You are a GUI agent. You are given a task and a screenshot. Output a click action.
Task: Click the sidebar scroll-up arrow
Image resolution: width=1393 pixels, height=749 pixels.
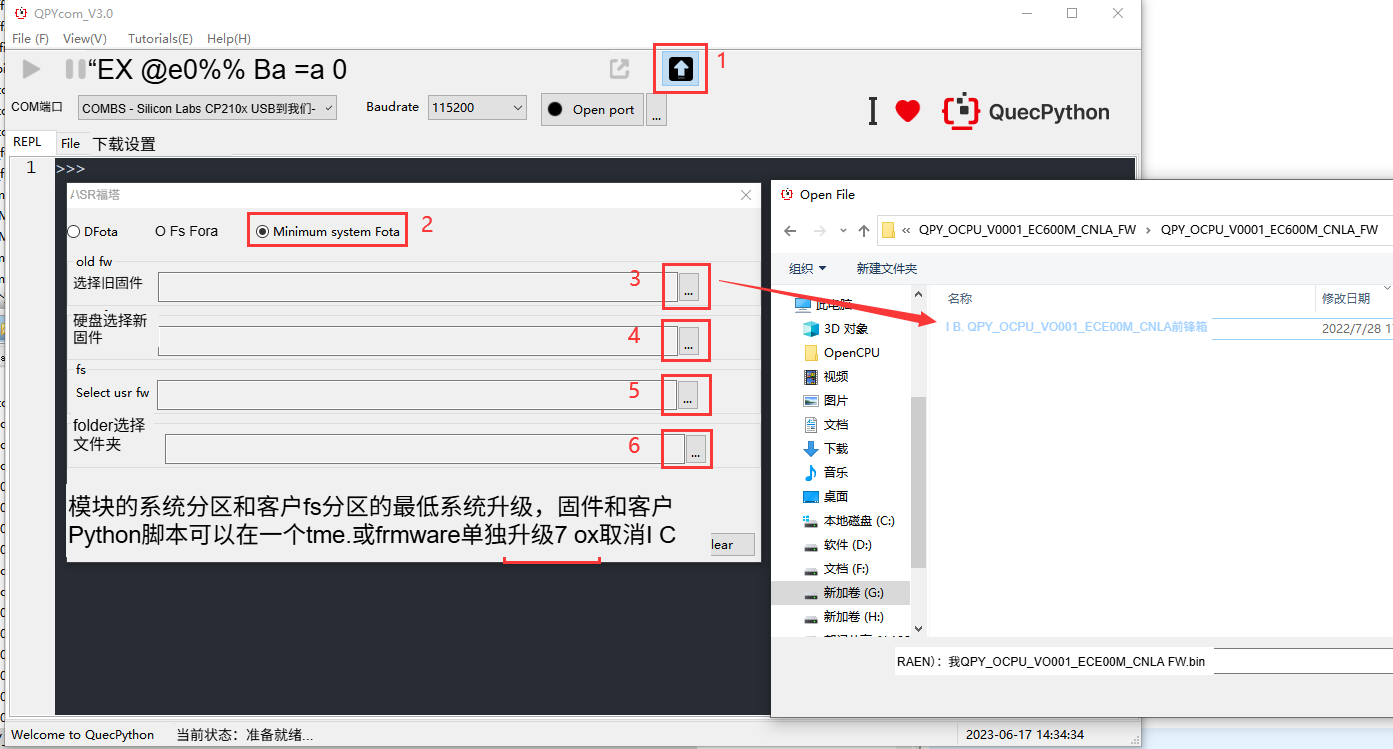pos(918,293)
